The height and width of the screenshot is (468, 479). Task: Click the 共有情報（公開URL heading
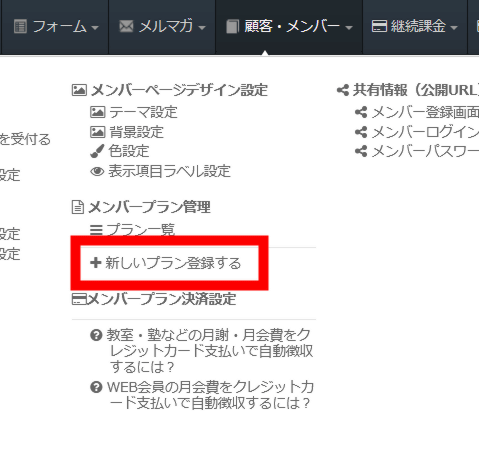click(x=416, y=90)
